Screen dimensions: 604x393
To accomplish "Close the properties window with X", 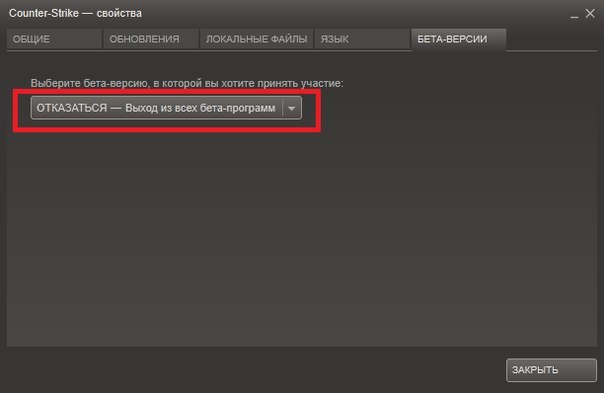I will click(590, 13).
